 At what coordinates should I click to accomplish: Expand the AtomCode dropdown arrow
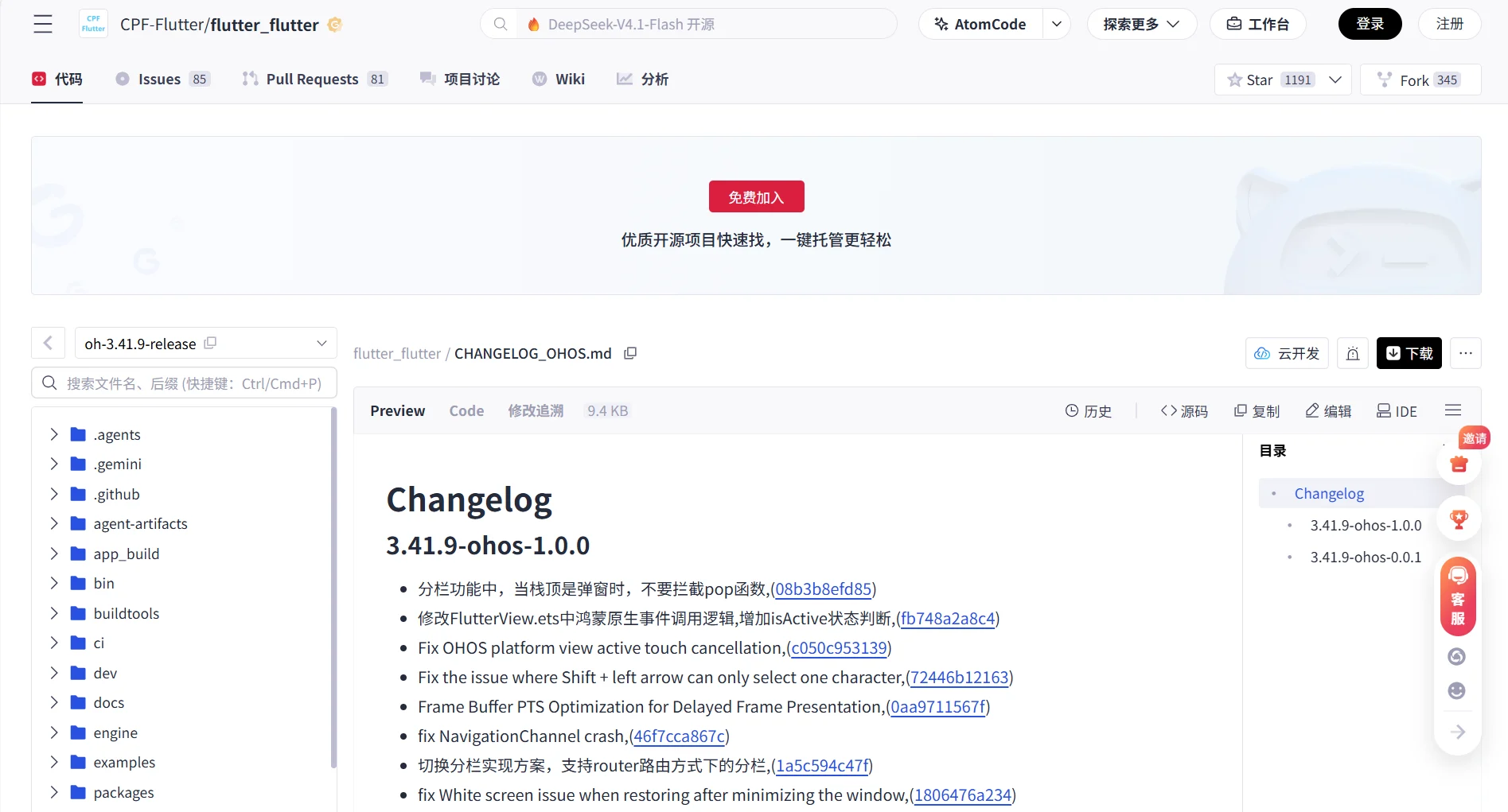[1056, 24]
